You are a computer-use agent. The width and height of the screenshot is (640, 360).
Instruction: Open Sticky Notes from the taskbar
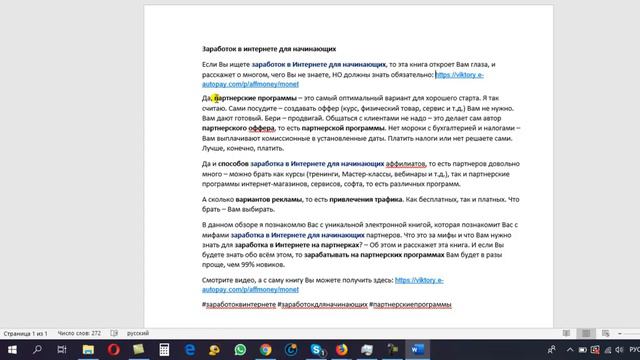[x=139, y=350]
